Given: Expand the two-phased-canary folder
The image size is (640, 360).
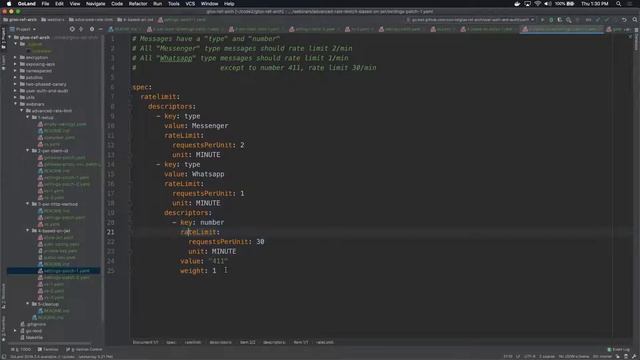Looking at the screenshot, I should click(x=16, y=84).
